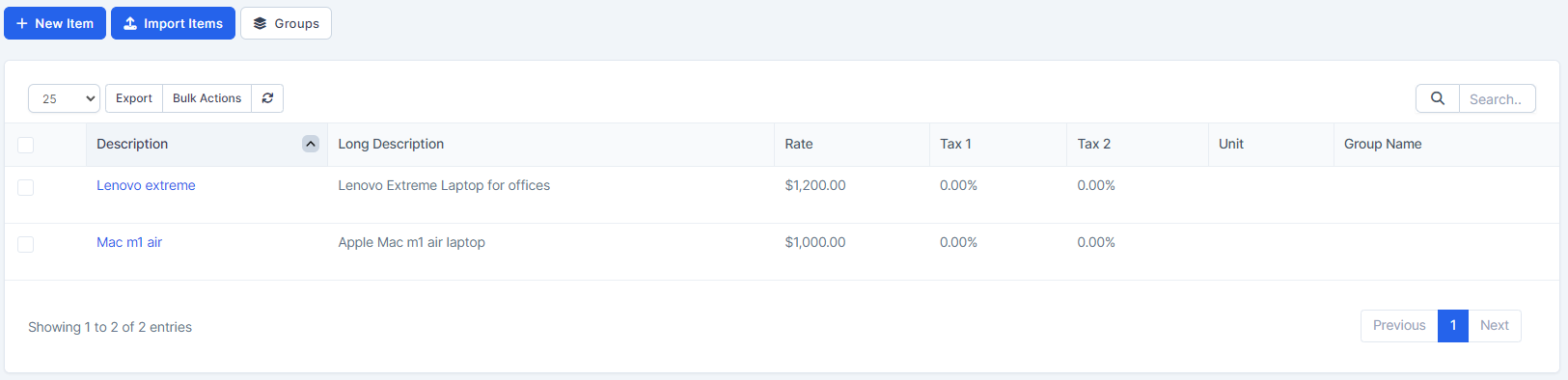
Task: Open Groups with the layers icon button
Action: (x=286, y=23)
